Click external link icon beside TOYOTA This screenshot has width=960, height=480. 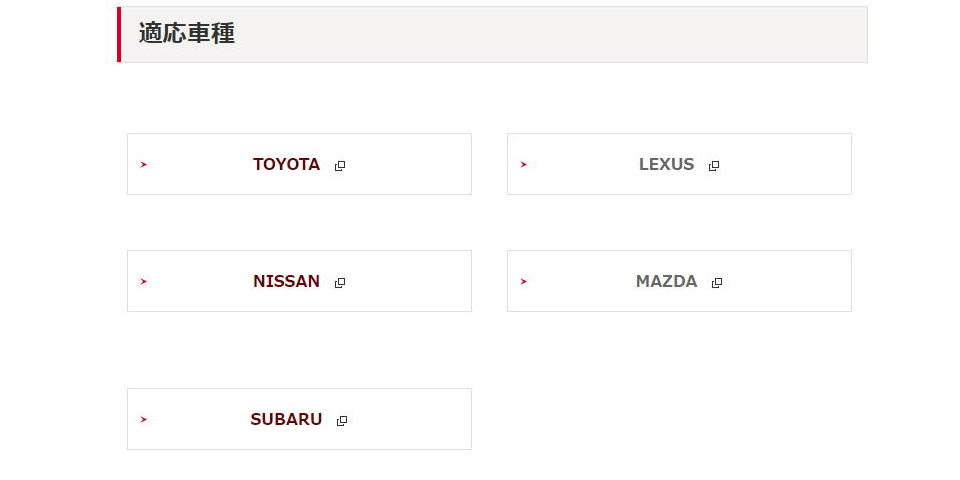(340, 166)
